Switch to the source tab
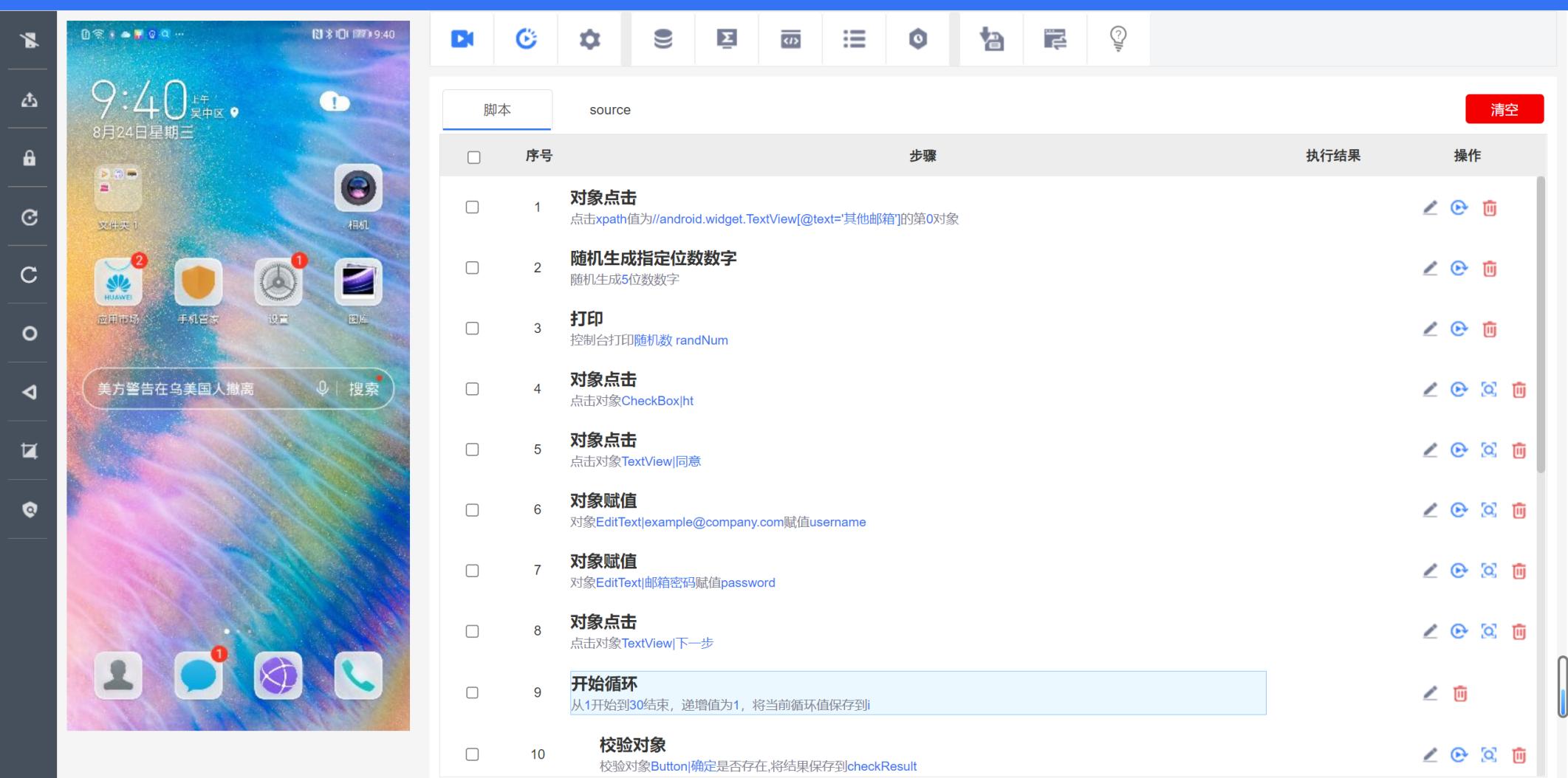 pos(609,109)
